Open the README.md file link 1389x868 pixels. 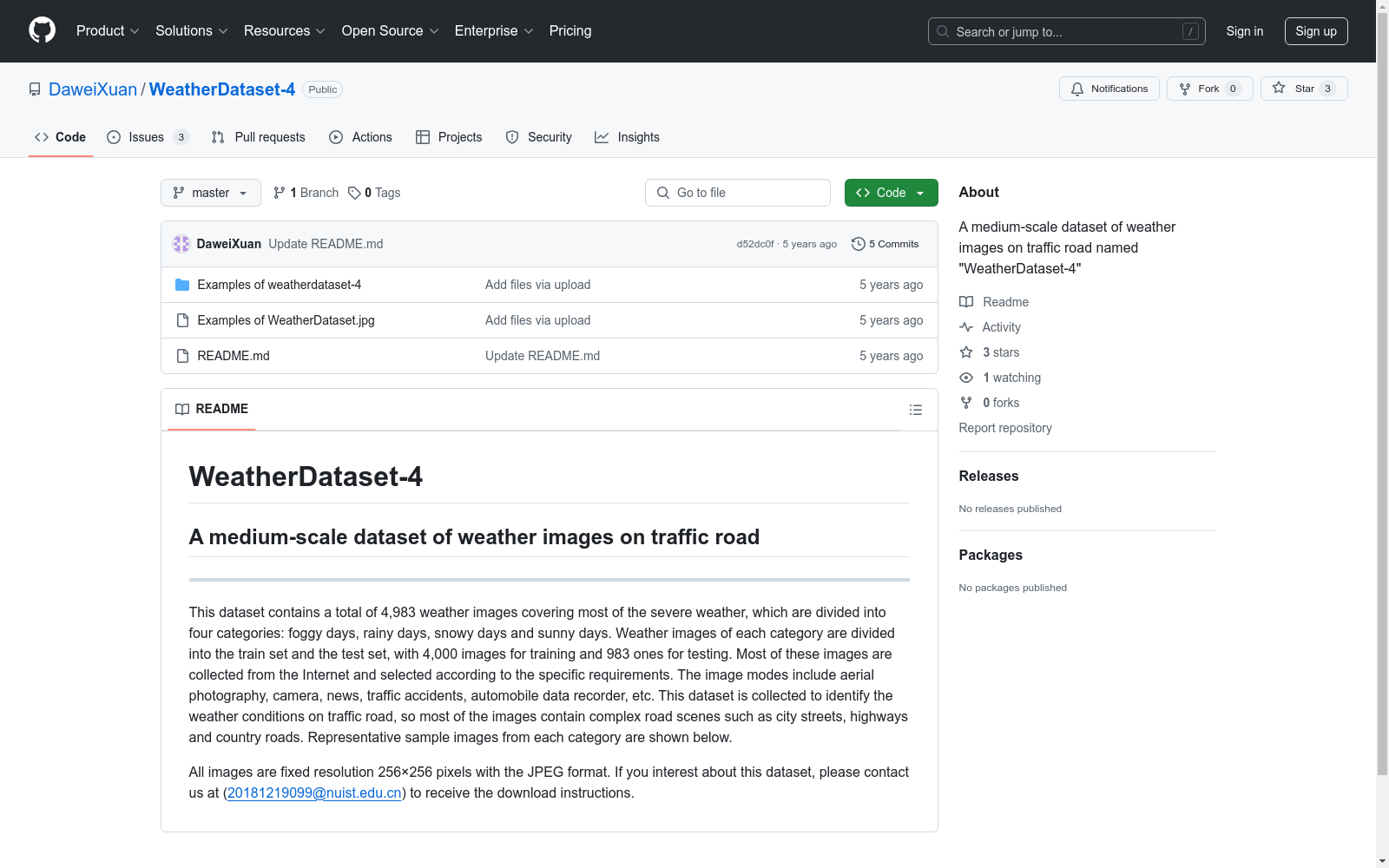pos(234,356)
